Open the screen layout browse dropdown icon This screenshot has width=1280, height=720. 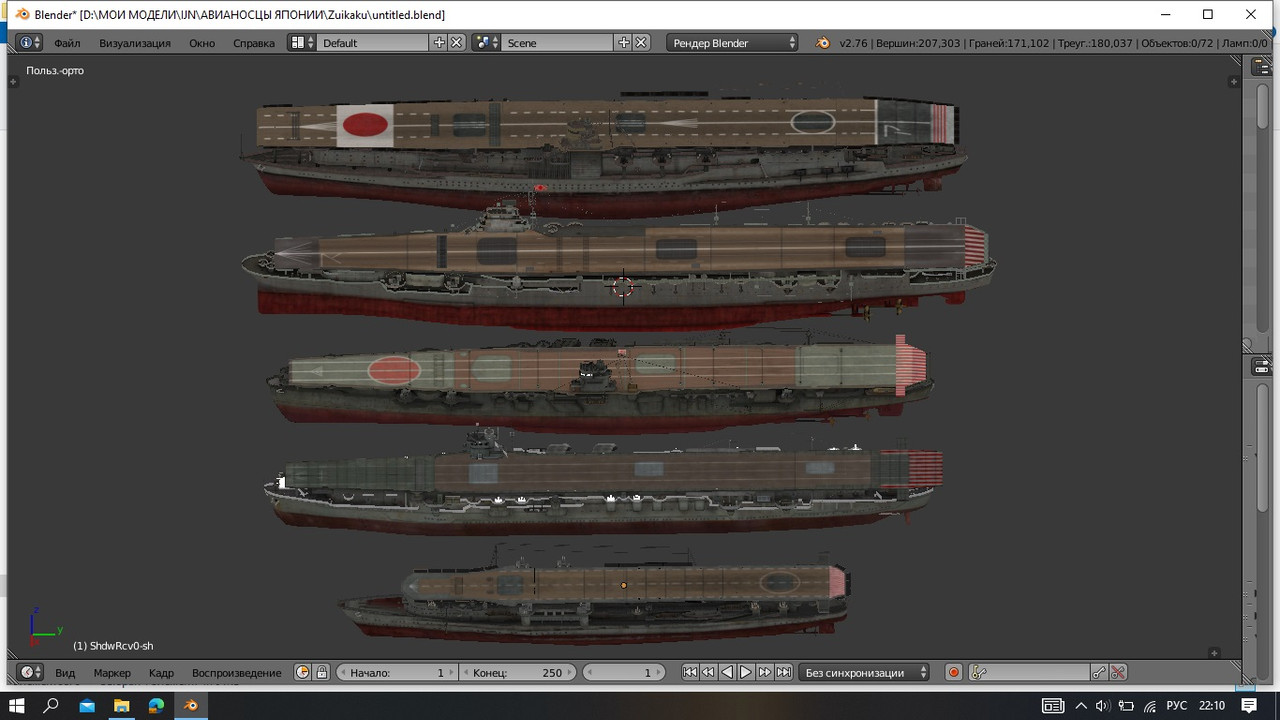click(x=302, y=43)
